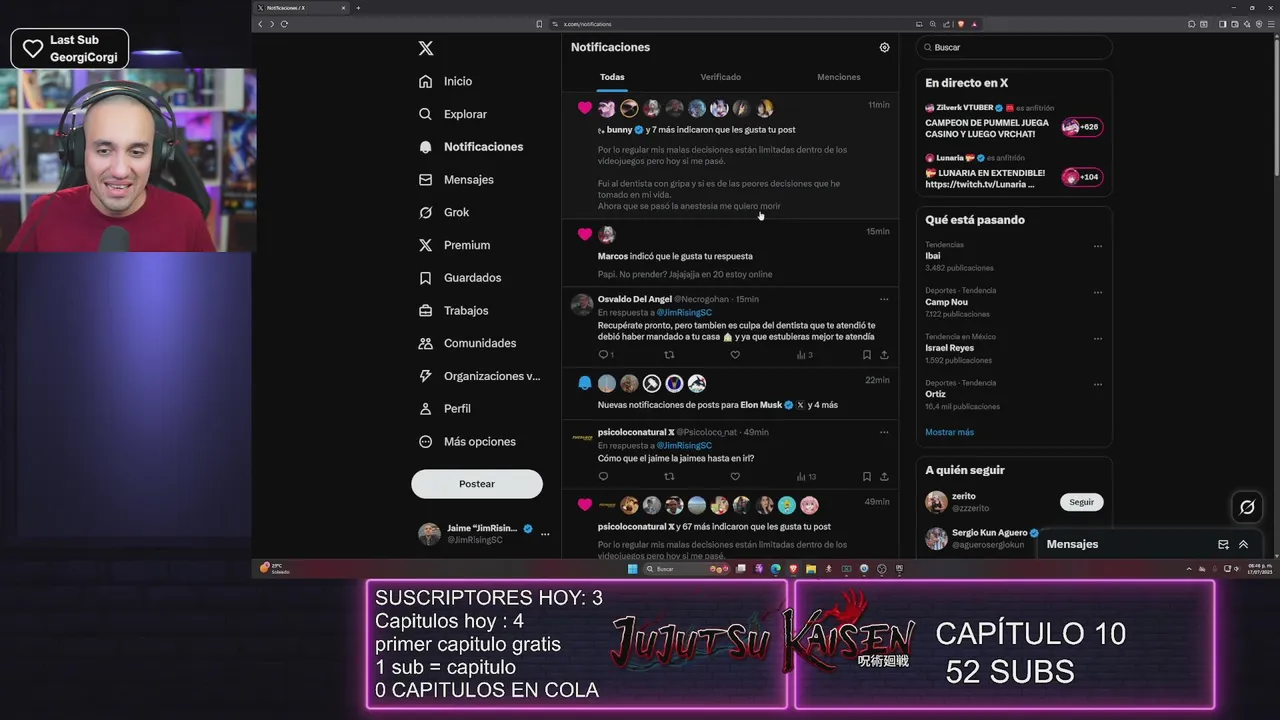Open Grok from the sidebar
Screen dimensions: 1280x720
[x=444, y=212]
